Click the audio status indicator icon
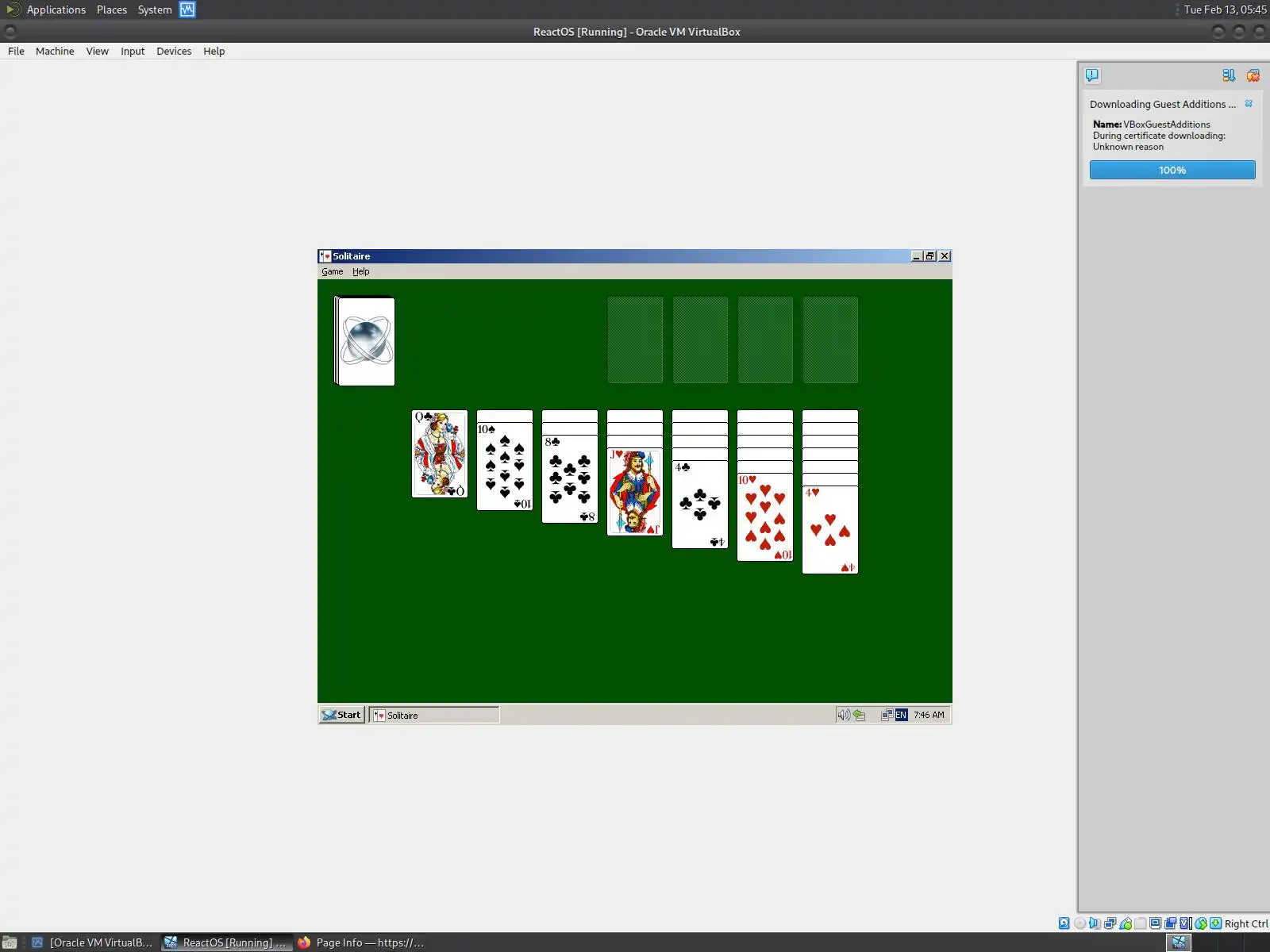Screen dimensions: 1270x952 coord(1095,923)
